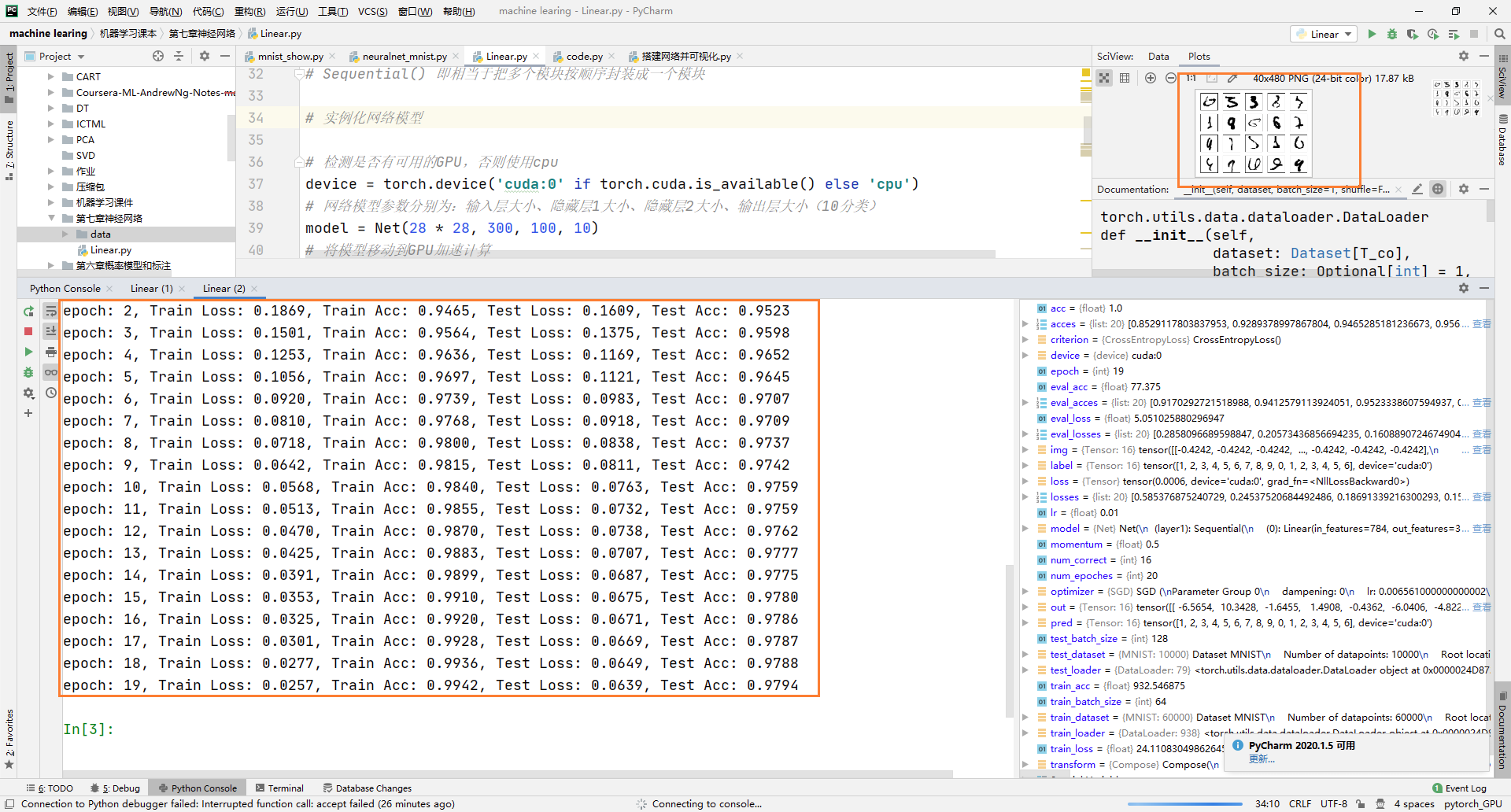The width and height of the screenshot is (1511, 812).
Task: Attach debugger in console toolbar
Action: 28,372
